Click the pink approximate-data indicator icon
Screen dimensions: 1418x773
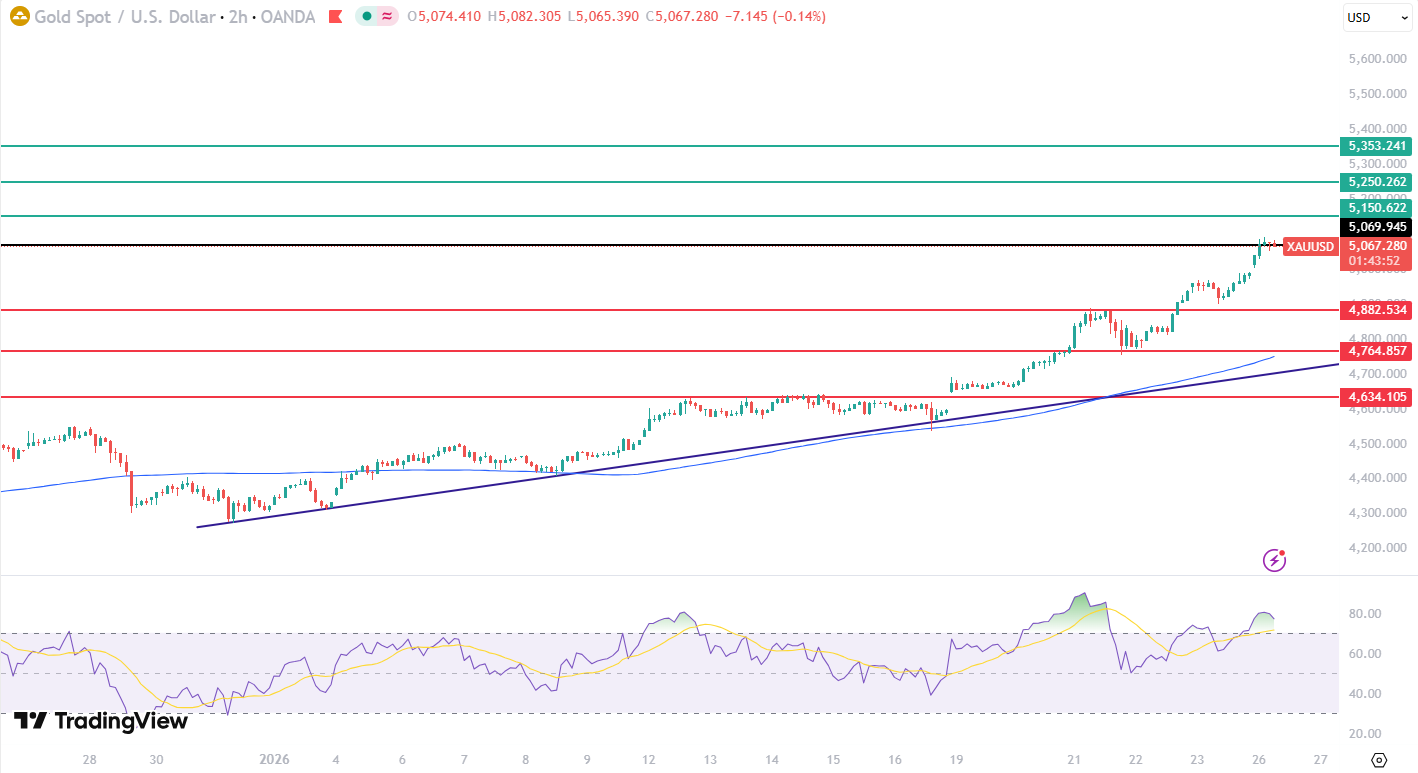pyautogui.click(x=387, y=17)
